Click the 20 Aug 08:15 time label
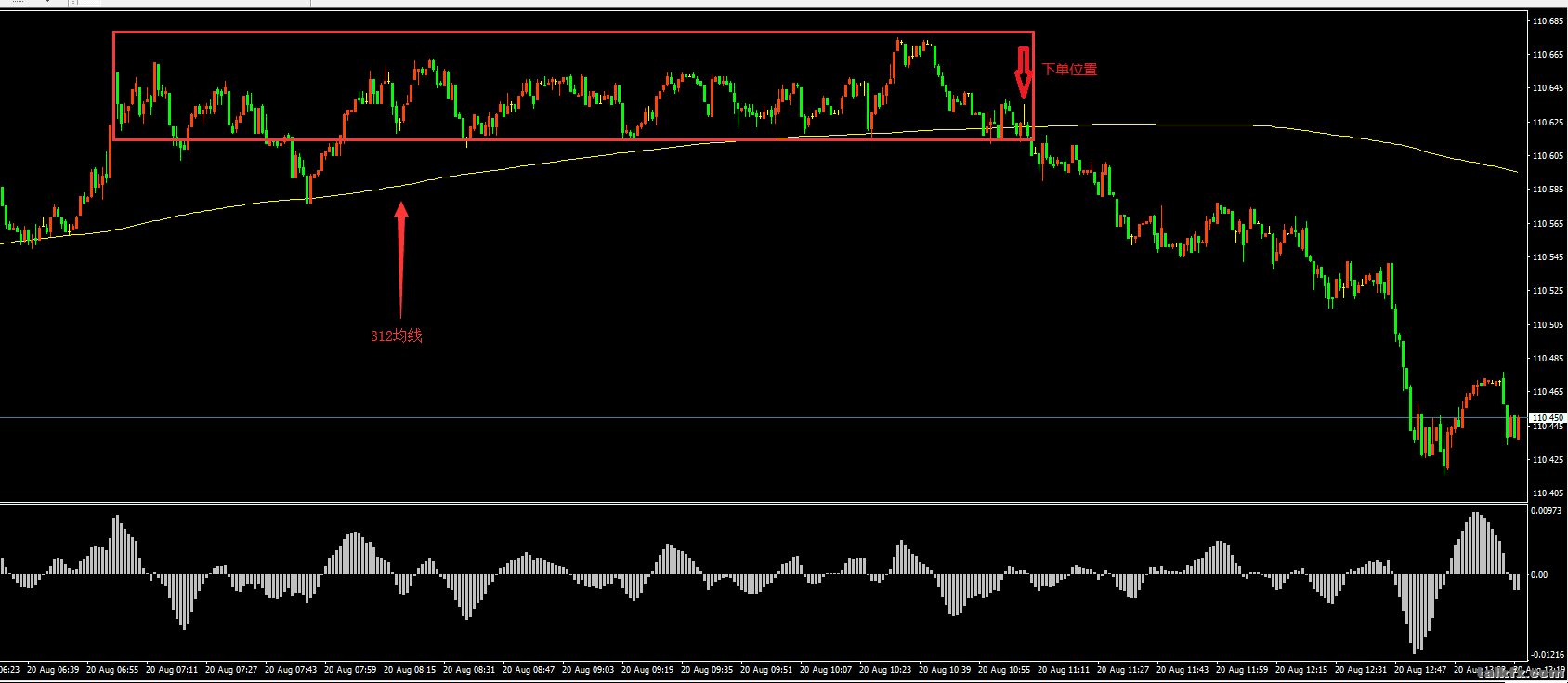Screen dimensions: 1568x683 tap(410, 670)
